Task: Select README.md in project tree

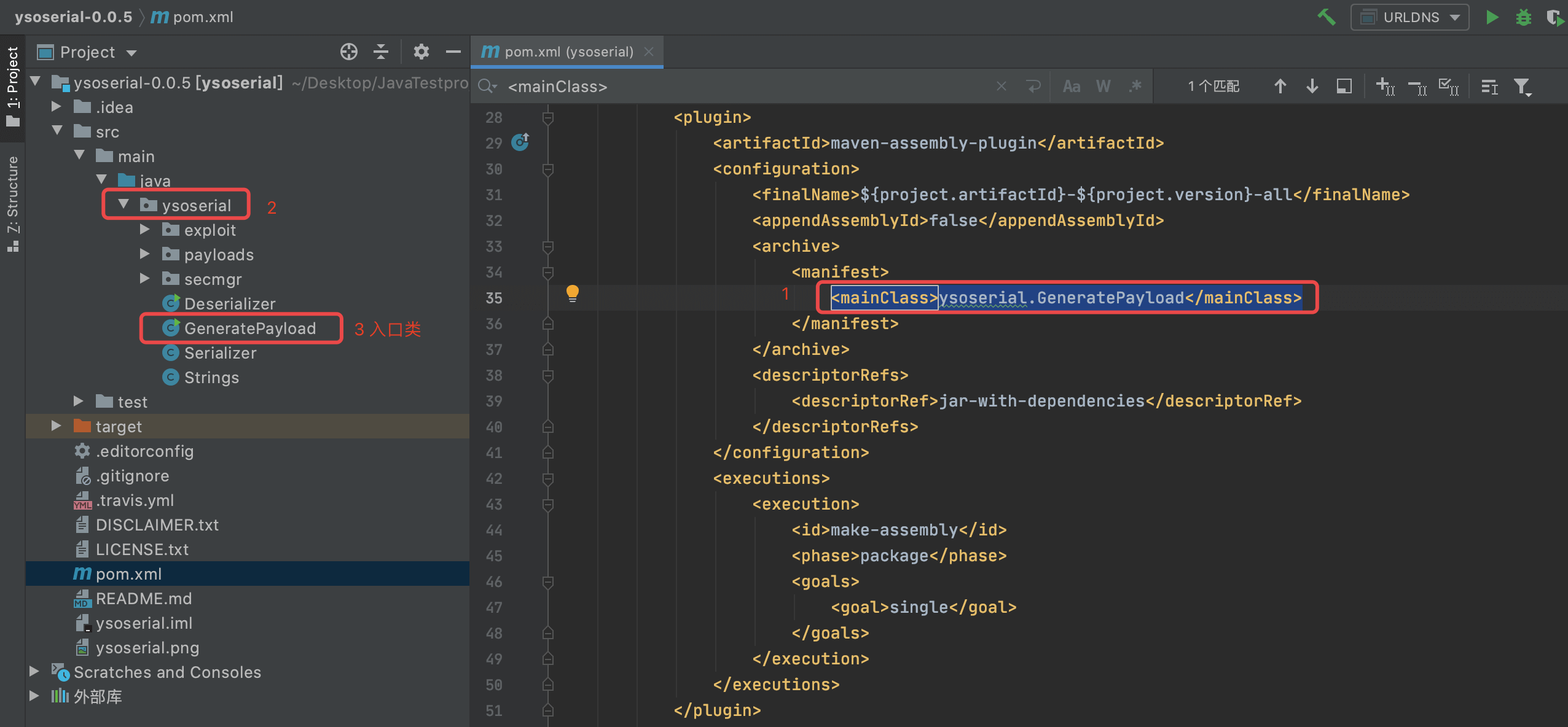Action: pyautogui.click(x=143, y=599)
